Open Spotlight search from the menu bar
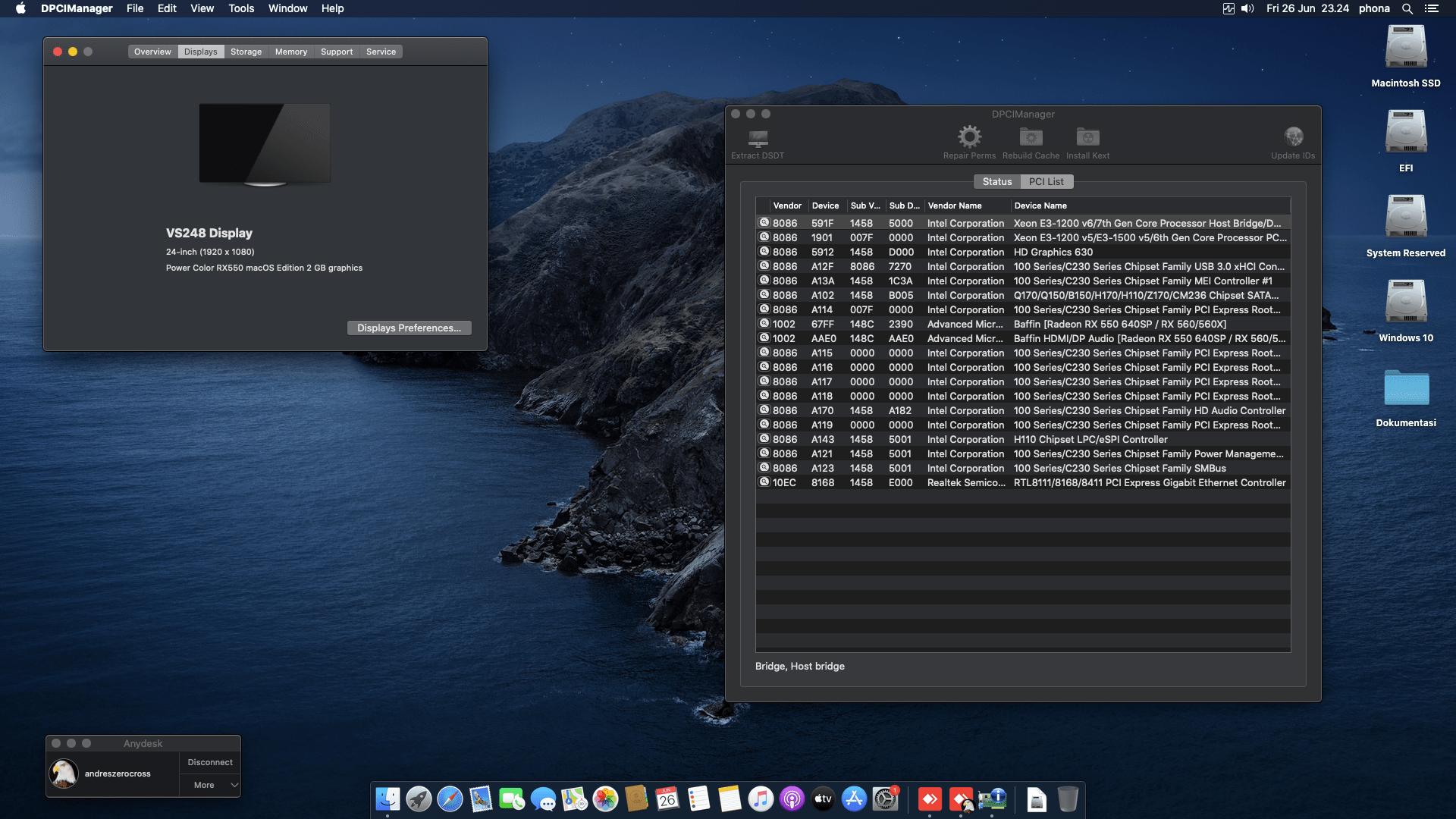The height and width of the screenshot is (819, 1456). point(1407,8)
